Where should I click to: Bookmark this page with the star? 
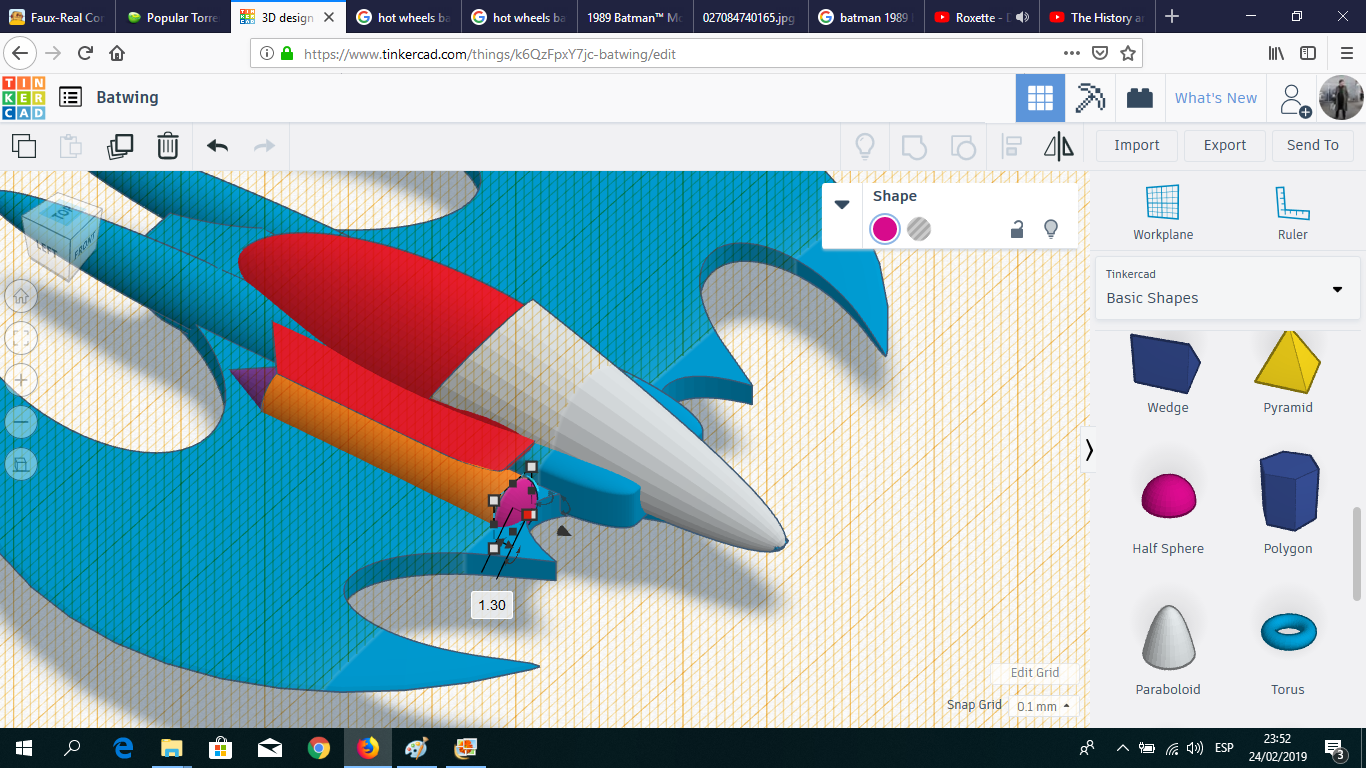tap(1128, 53)
